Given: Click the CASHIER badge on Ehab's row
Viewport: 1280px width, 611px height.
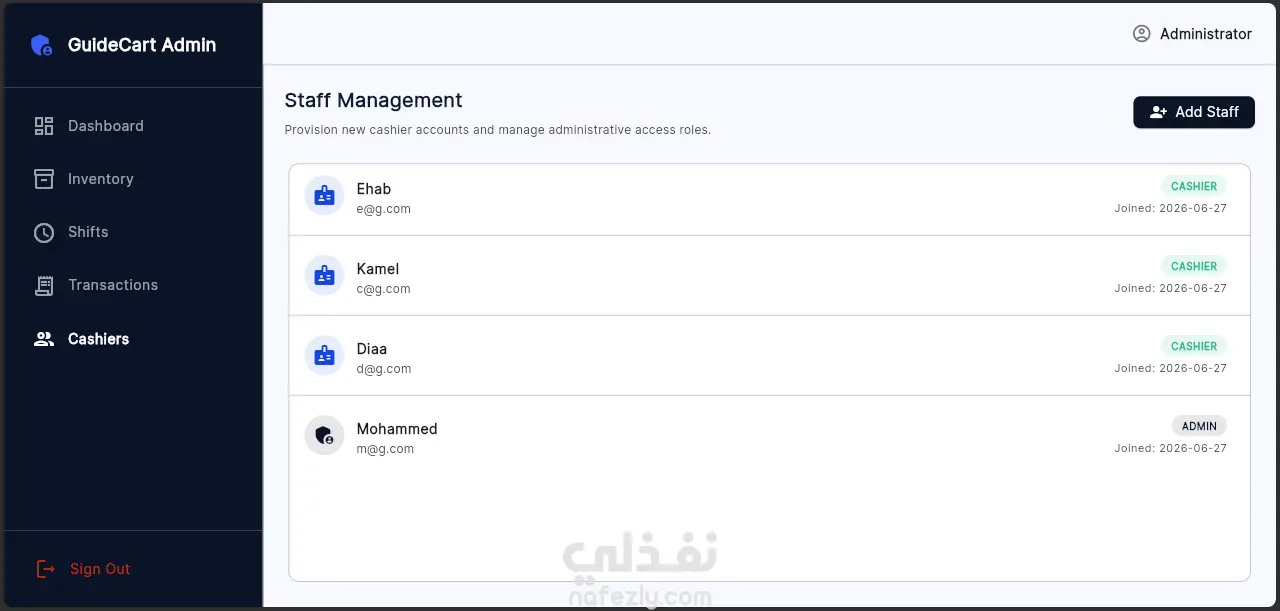Looking at the screenshot, I should (x=1194, y=186).
